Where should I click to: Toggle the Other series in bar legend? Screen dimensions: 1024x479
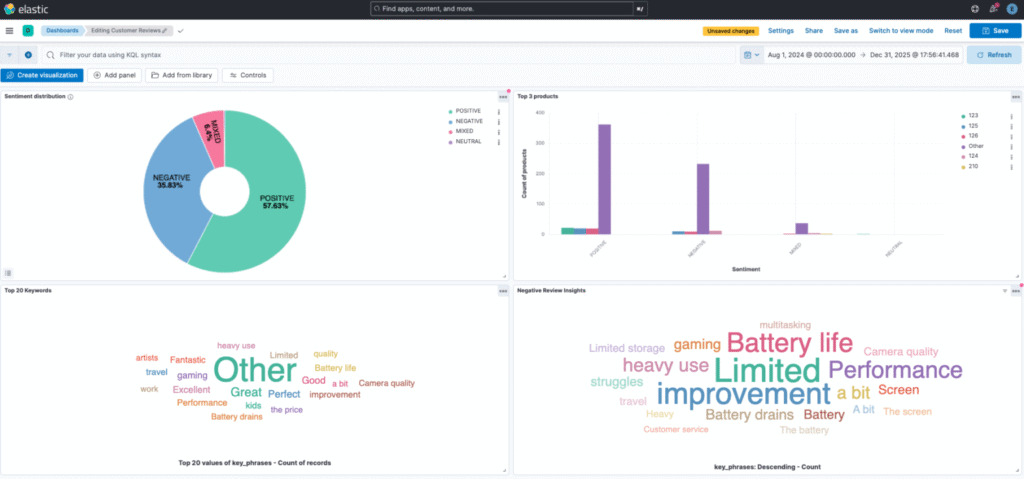point(977,146)
